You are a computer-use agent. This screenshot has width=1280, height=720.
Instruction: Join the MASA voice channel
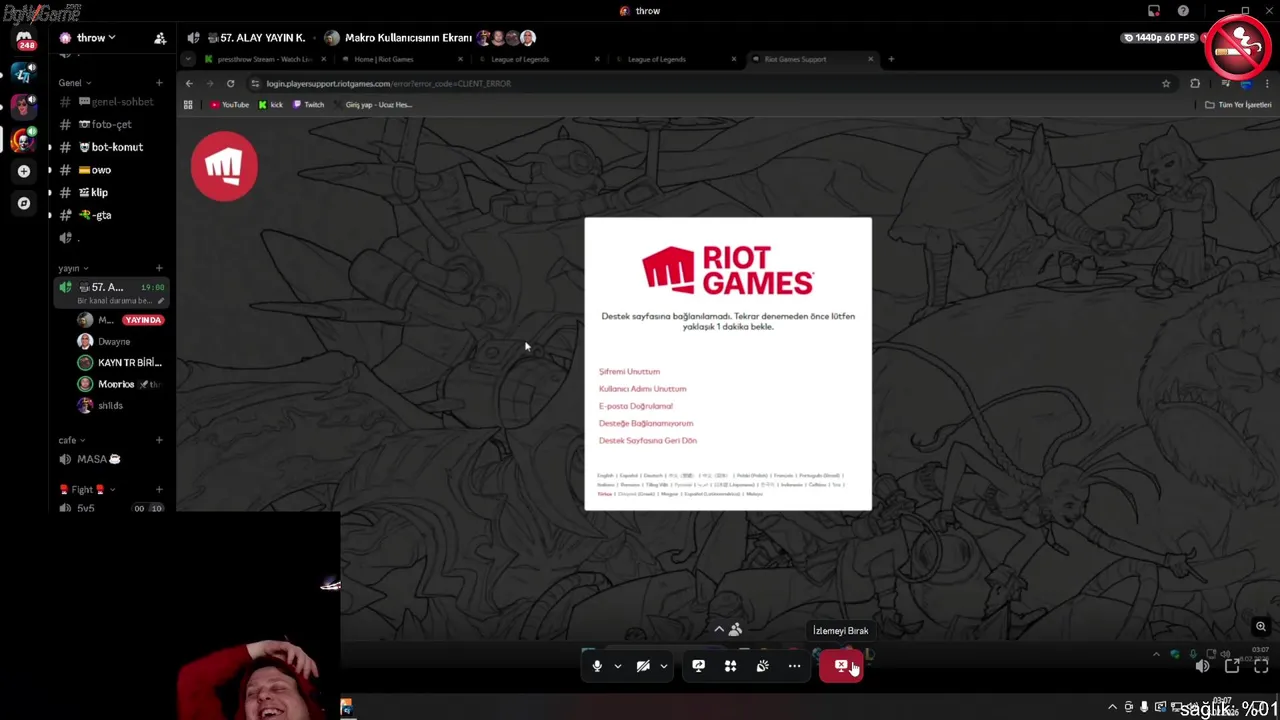click(110, 459)
